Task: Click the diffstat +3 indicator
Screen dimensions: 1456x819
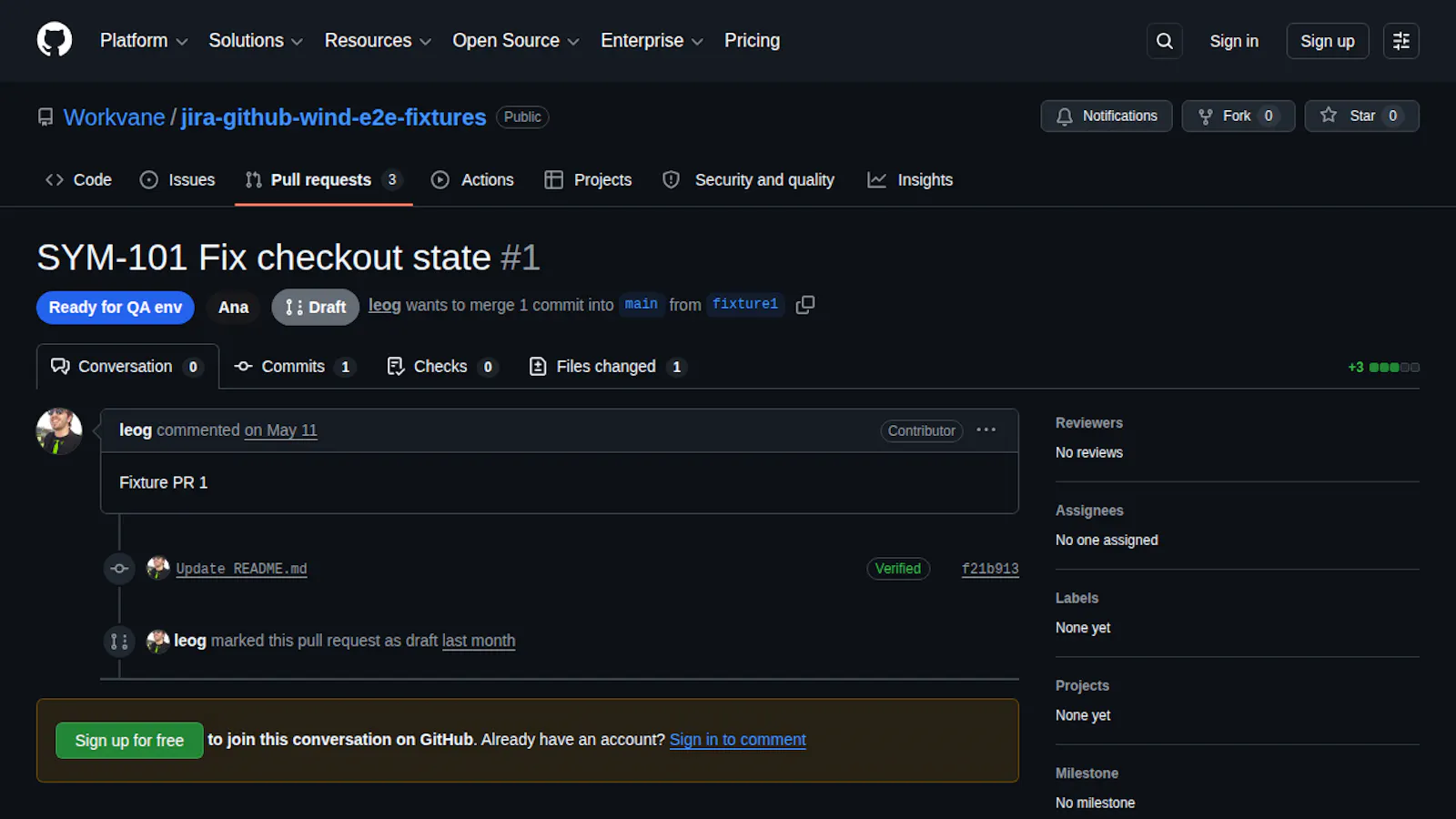Action: [x=1383, y=368]
